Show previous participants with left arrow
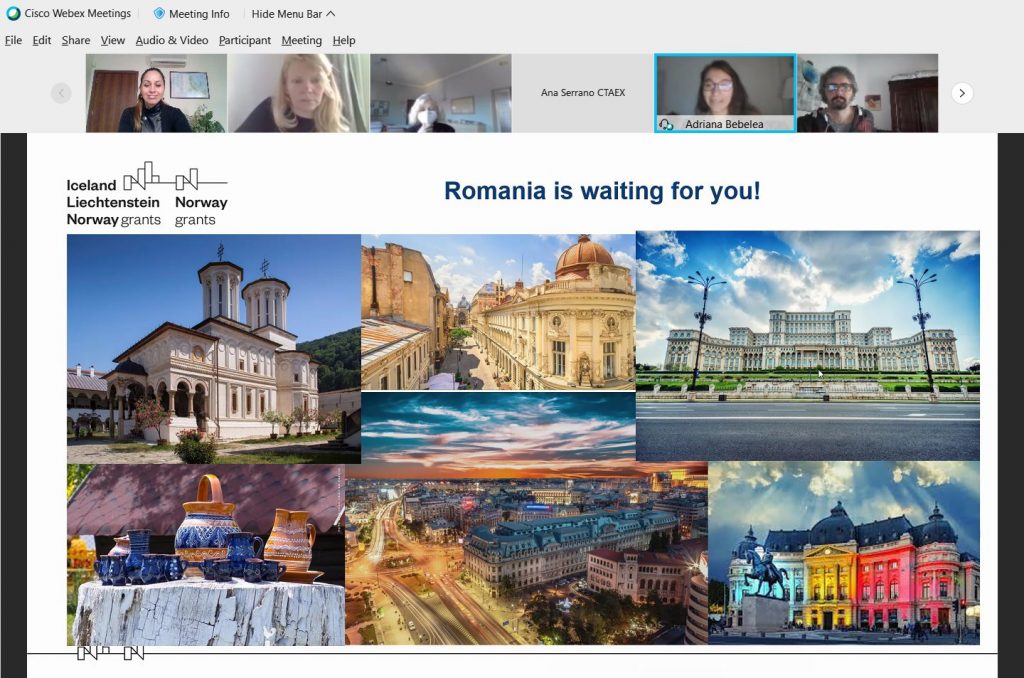 [x=61, y=93]
